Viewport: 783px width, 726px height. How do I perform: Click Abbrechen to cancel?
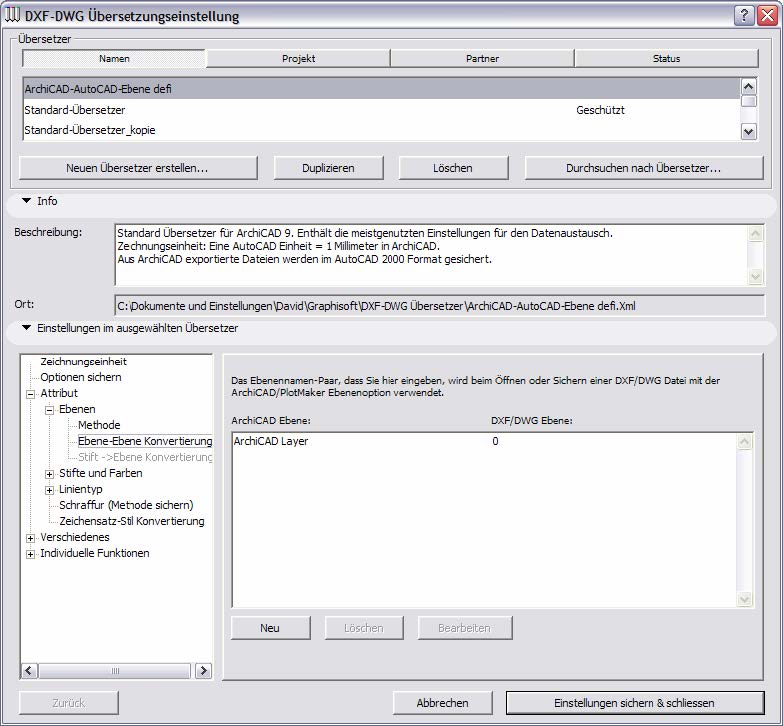point(442,703)
